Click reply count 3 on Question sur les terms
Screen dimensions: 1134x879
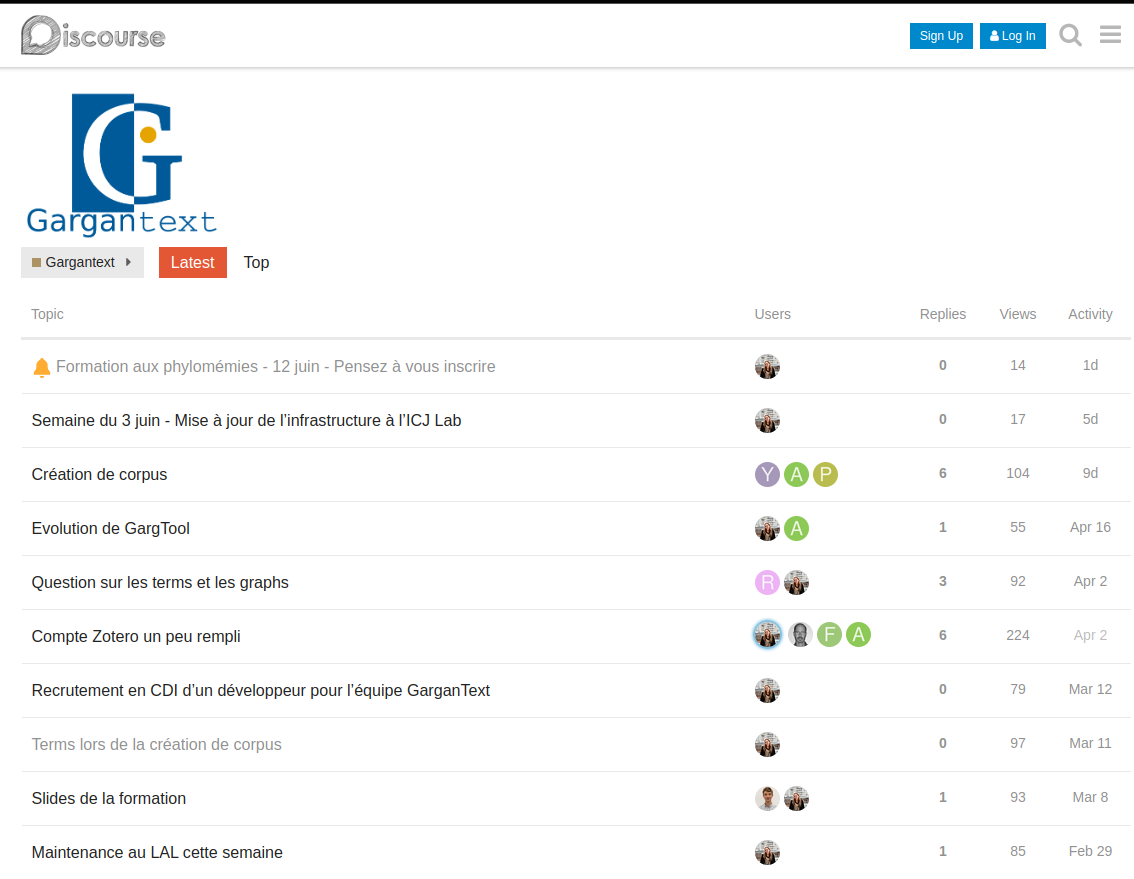(942, 582)
